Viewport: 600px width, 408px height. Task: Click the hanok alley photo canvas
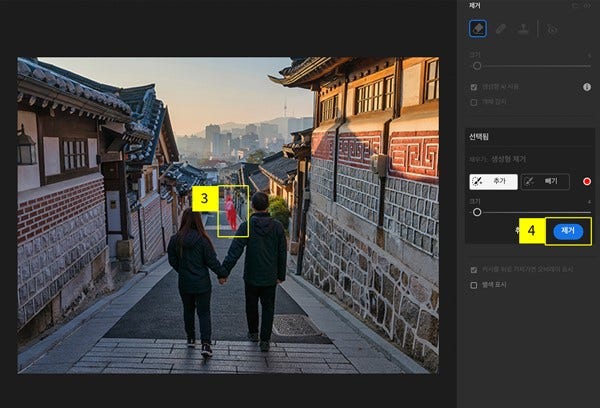[x=228, y=215]
